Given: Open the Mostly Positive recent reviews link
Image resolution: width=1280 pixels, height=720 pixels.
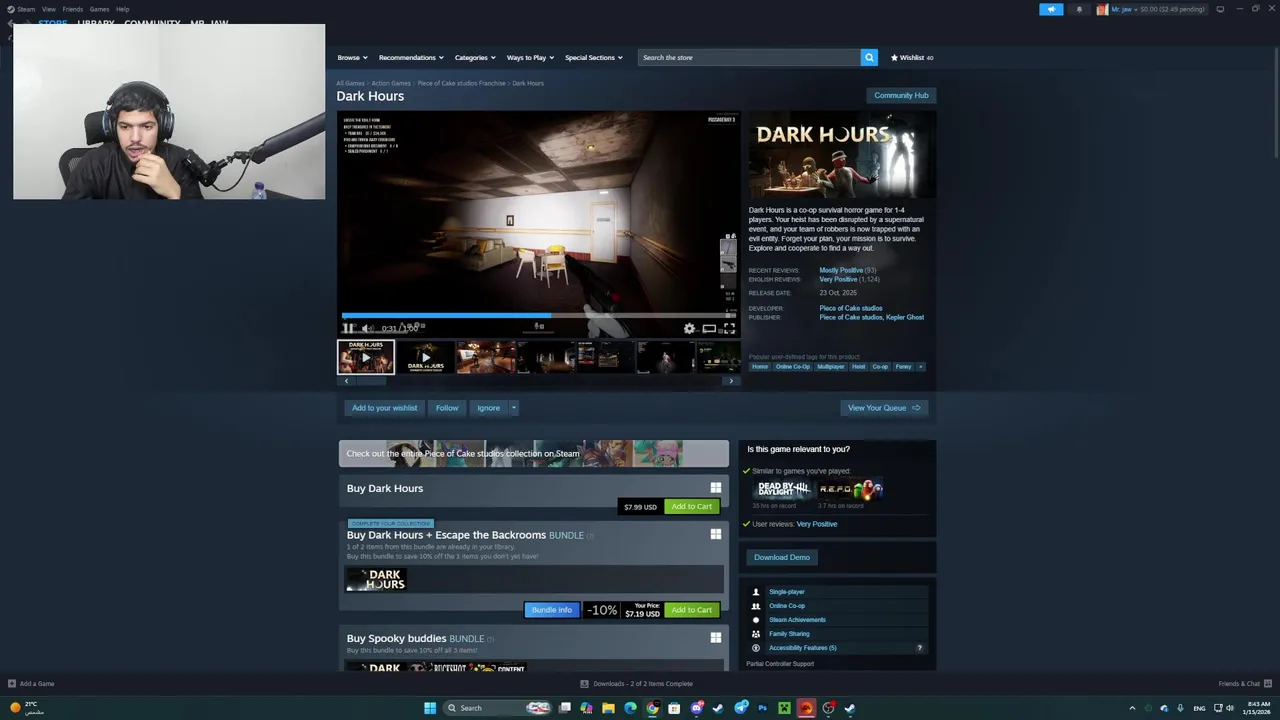Looking at the screenshot, I should [x=841, y=270].
